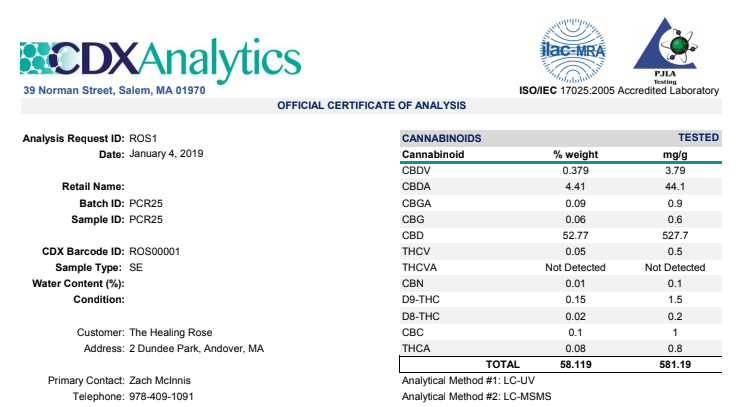738x407 pixels.
Task: Select the THCA row name
Action: click(x=416, y=348)
